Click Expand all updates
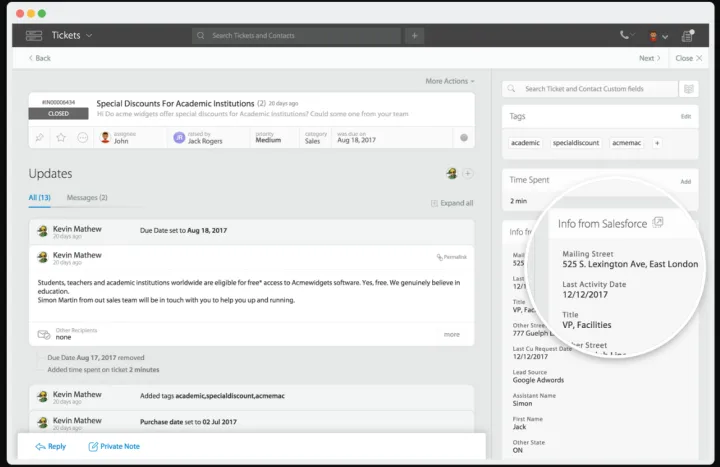The height and width of the screenshot is (467, 720). pos(452,203)
